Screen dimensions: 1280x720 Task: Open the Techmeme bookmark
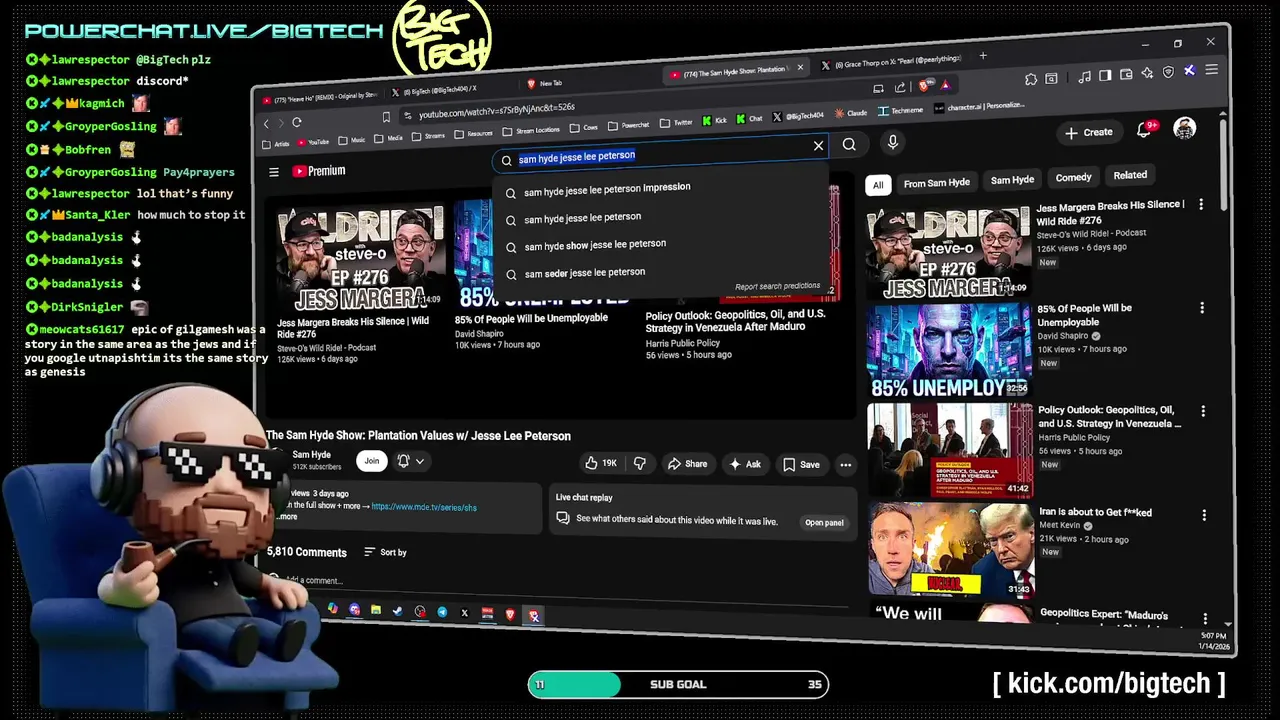(x=901, y=111)
